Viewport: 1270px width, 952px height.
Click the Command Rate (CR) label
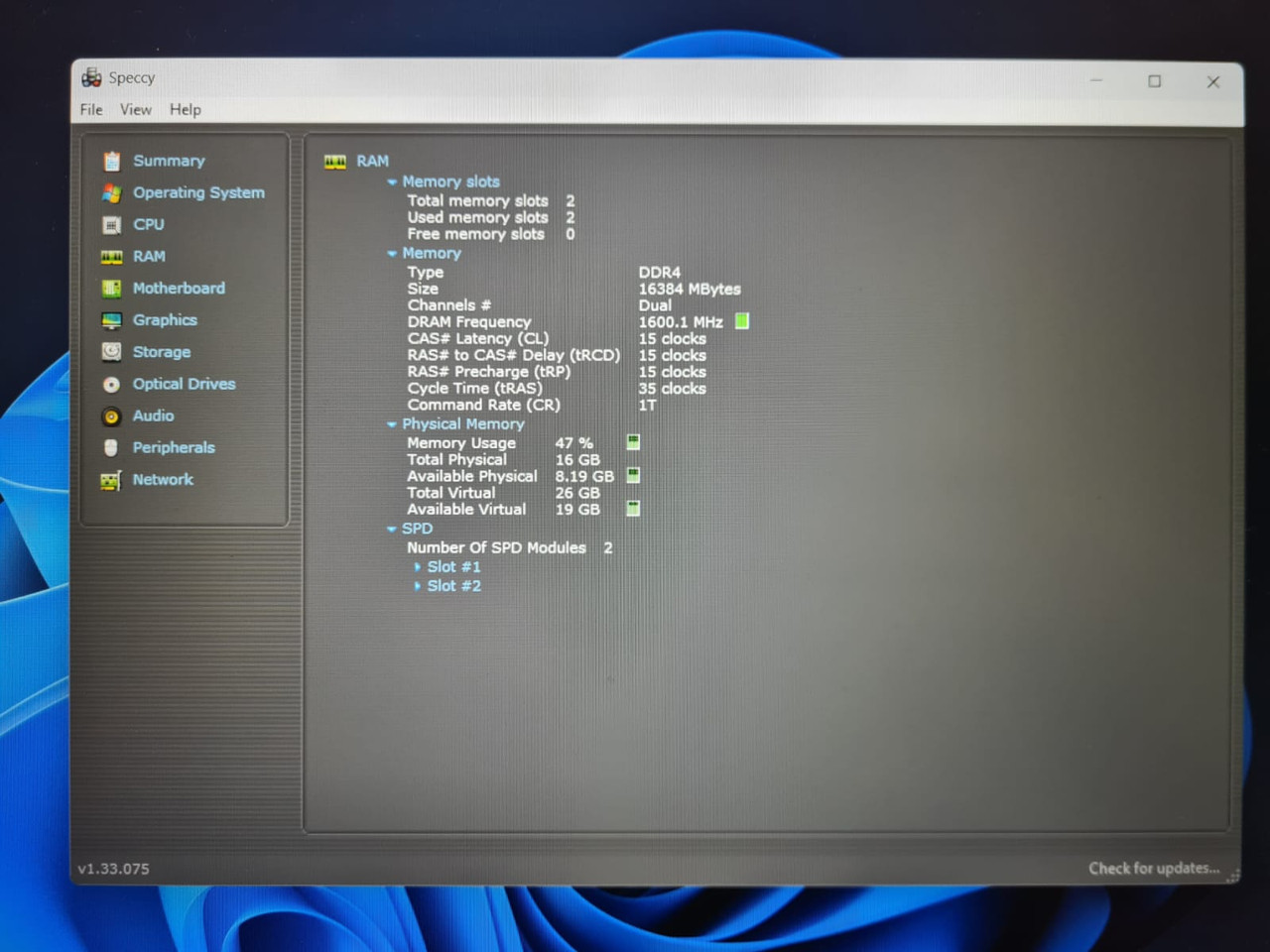(483, 406)
